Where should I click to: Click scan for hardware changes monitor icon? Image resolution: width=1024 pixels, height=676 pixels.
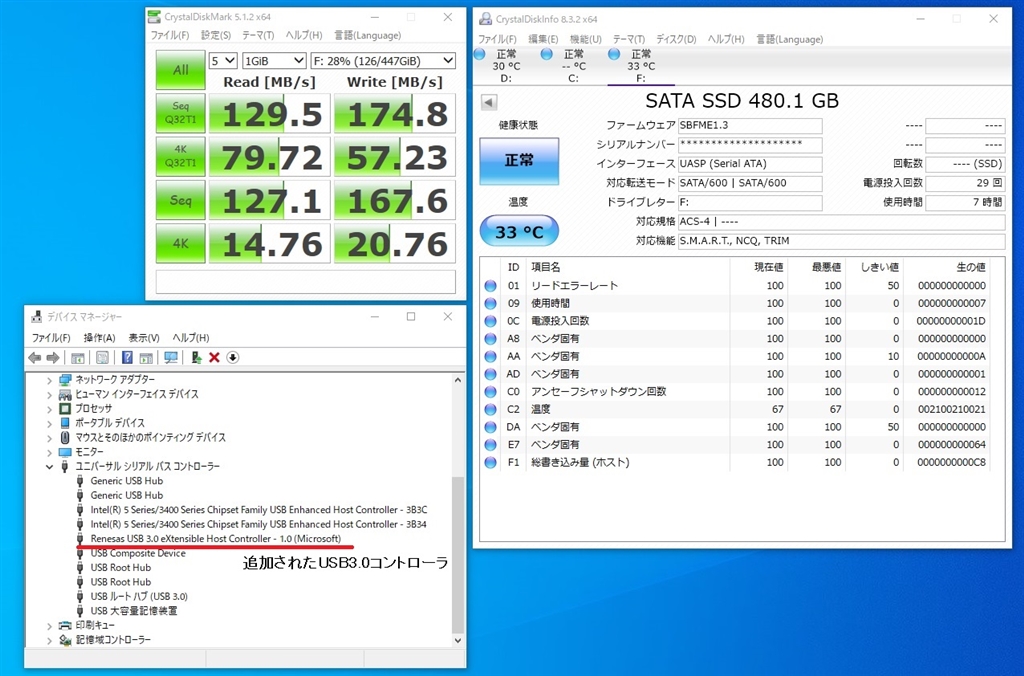click(171, 357)
